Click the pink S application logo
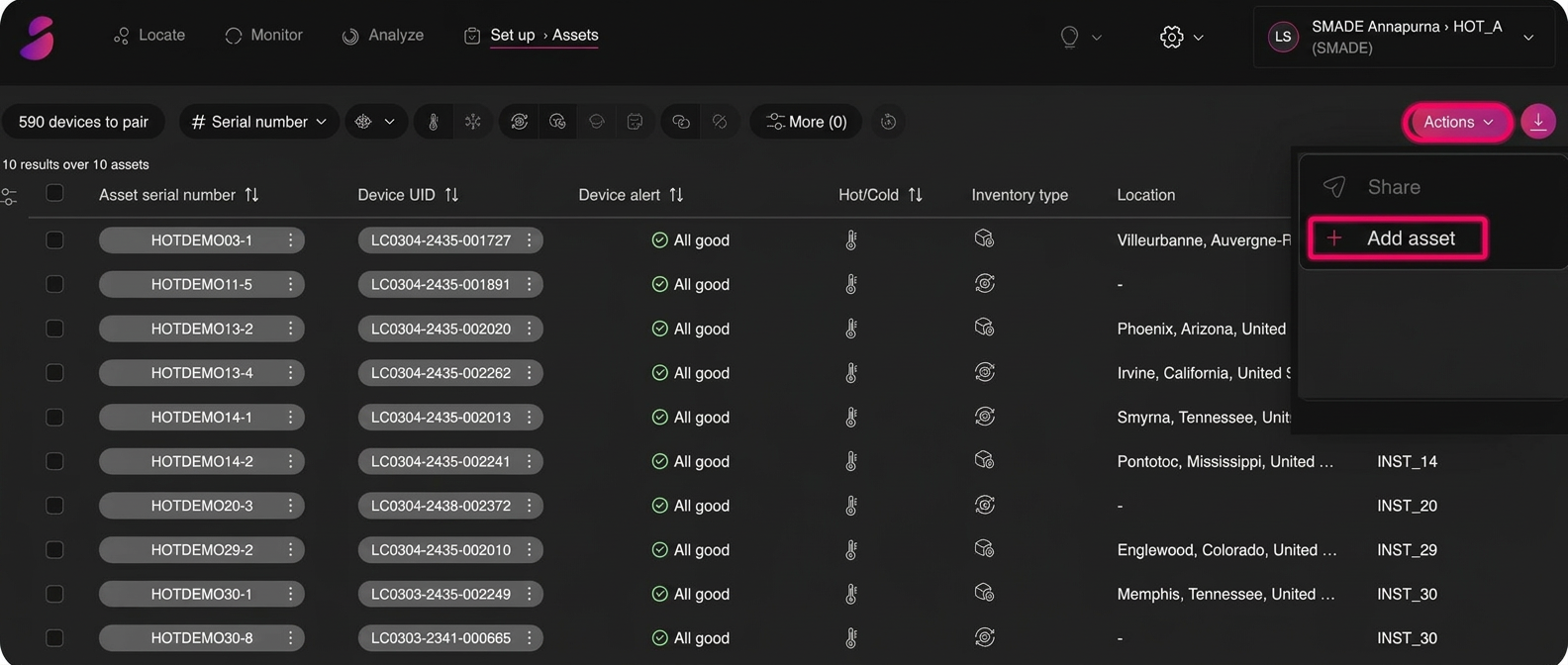 pos(37,38)
